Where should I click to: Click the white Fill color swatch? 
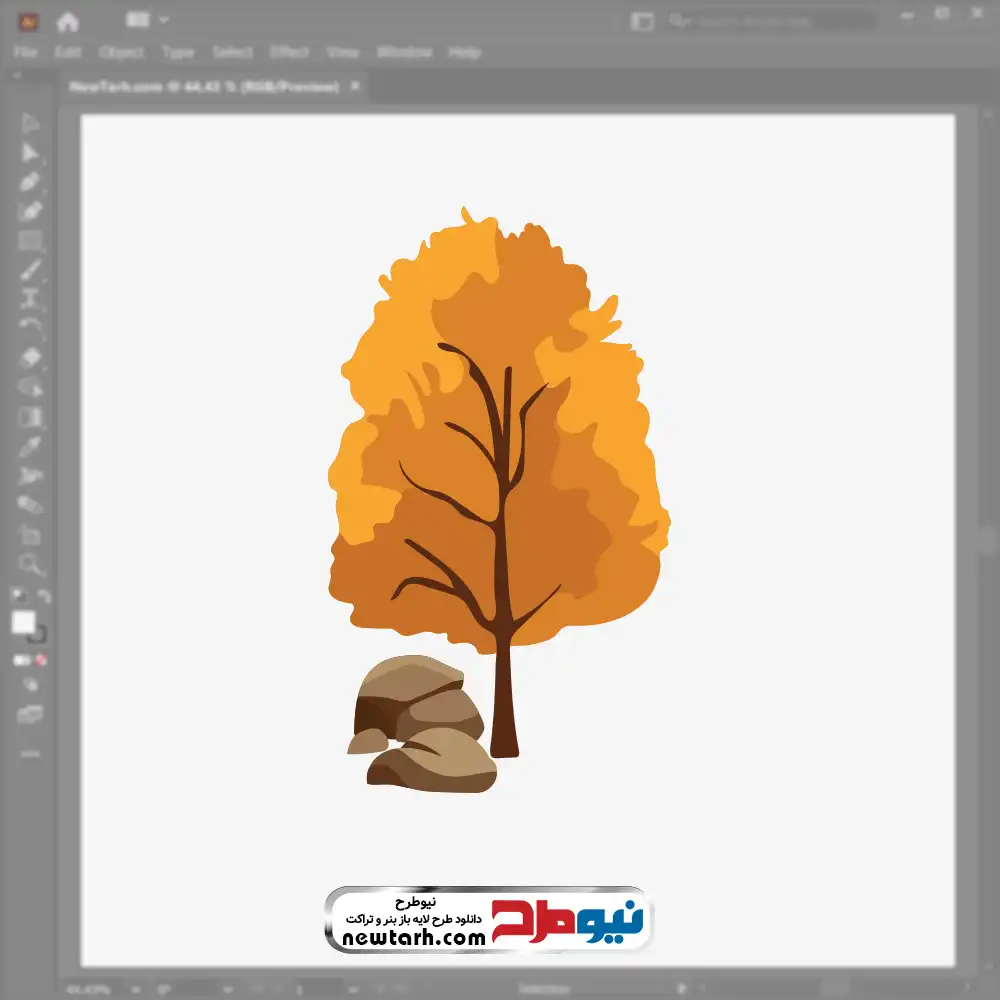pos(23,622)
